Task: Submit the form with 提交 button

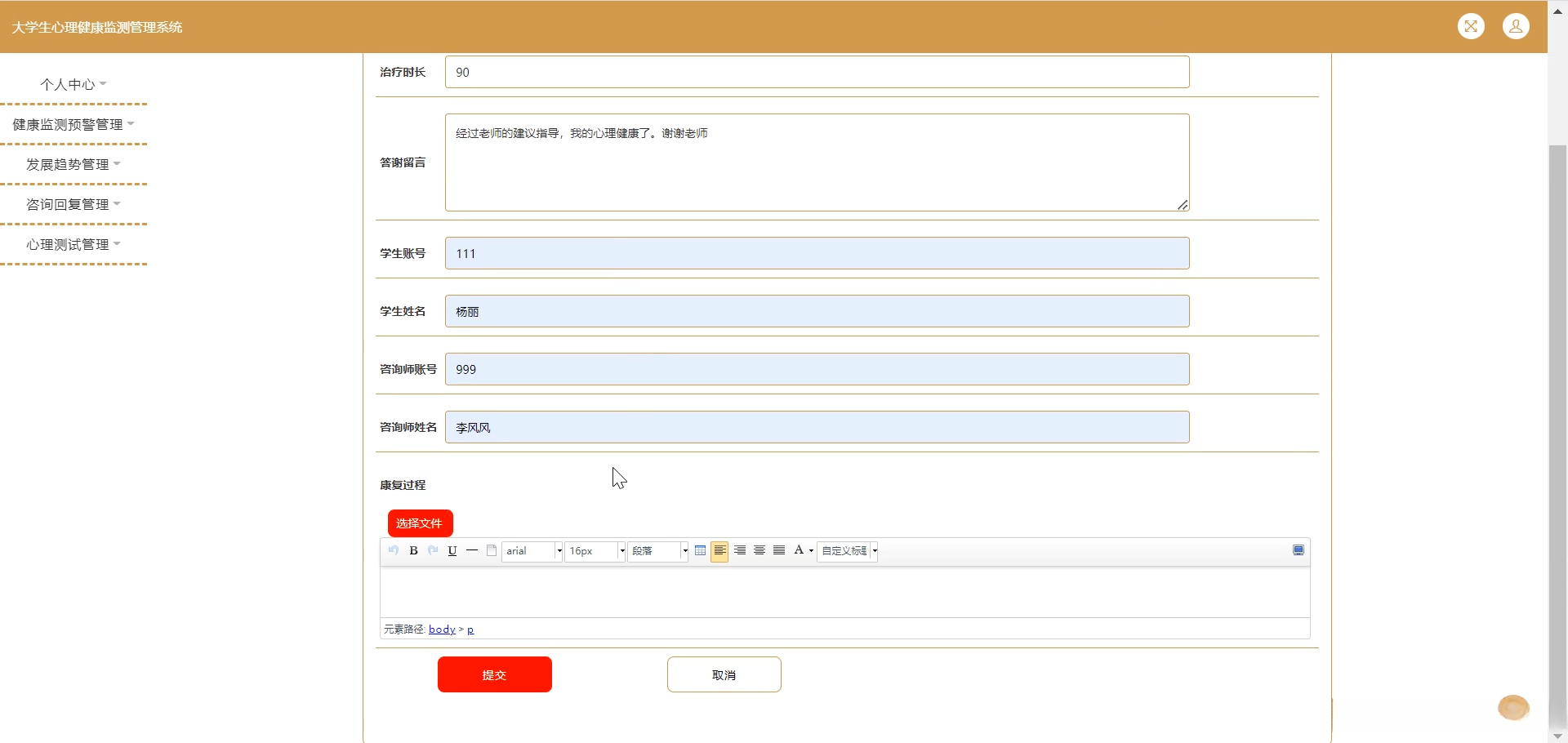Action: coord(495,674)
